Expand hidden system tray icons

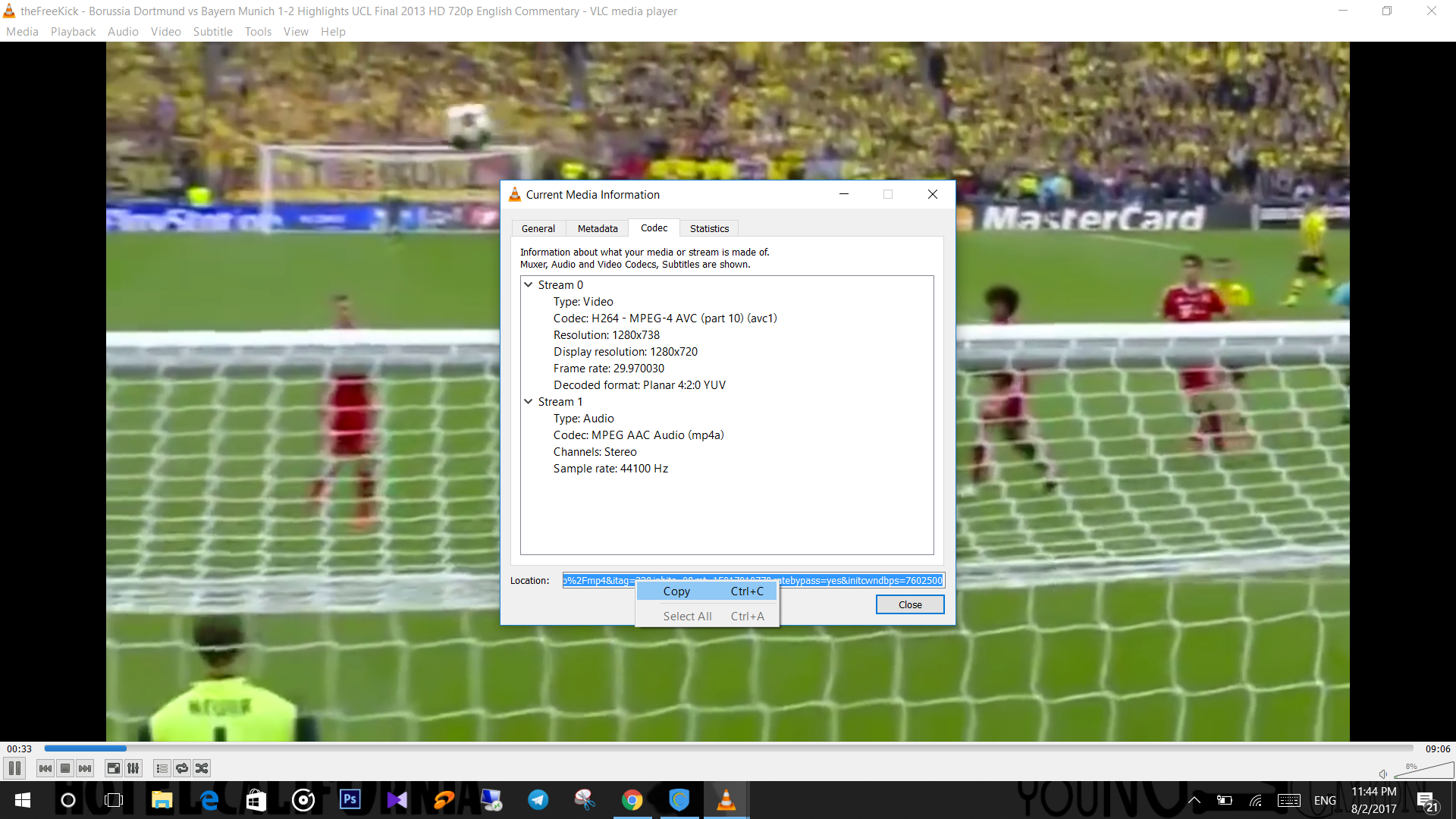[1194, 800]
